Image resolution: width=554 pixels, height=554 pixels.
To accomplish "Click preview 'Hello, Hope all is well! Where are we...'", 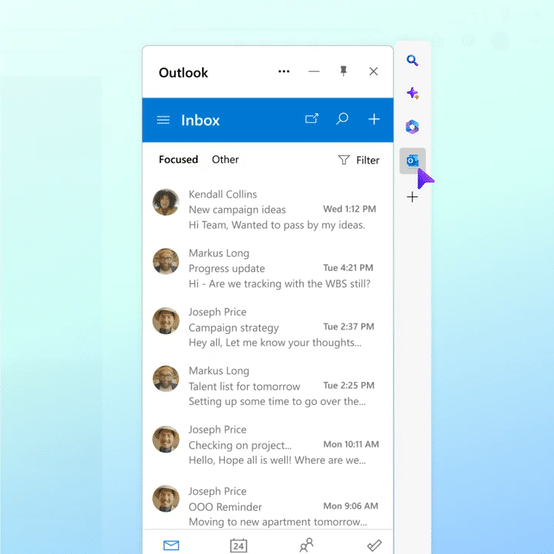I will [x=277, y=460].
